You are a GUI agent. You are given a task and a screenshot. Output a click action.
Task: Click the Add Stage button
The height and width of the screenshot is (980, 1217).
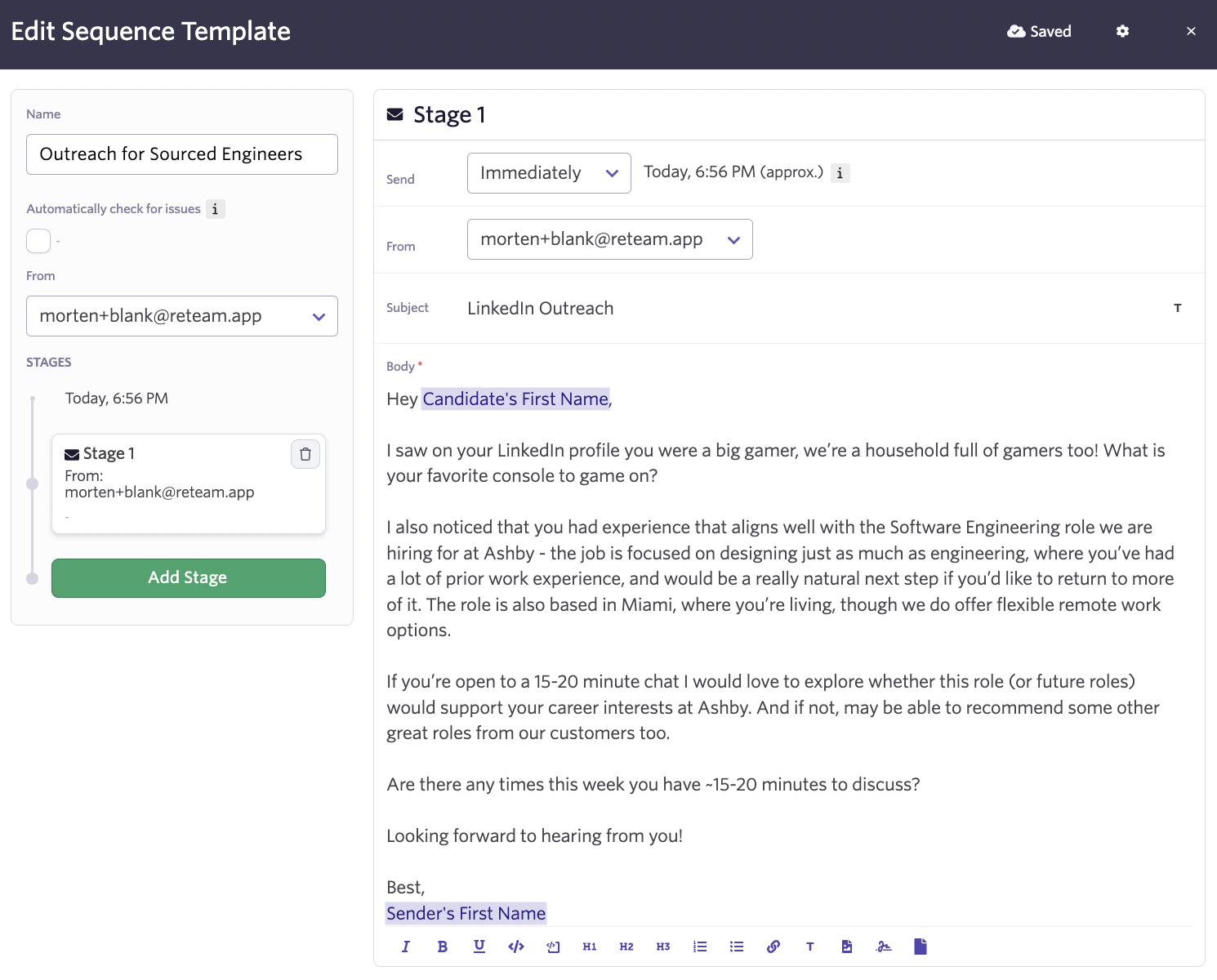(x=188, y=577)
